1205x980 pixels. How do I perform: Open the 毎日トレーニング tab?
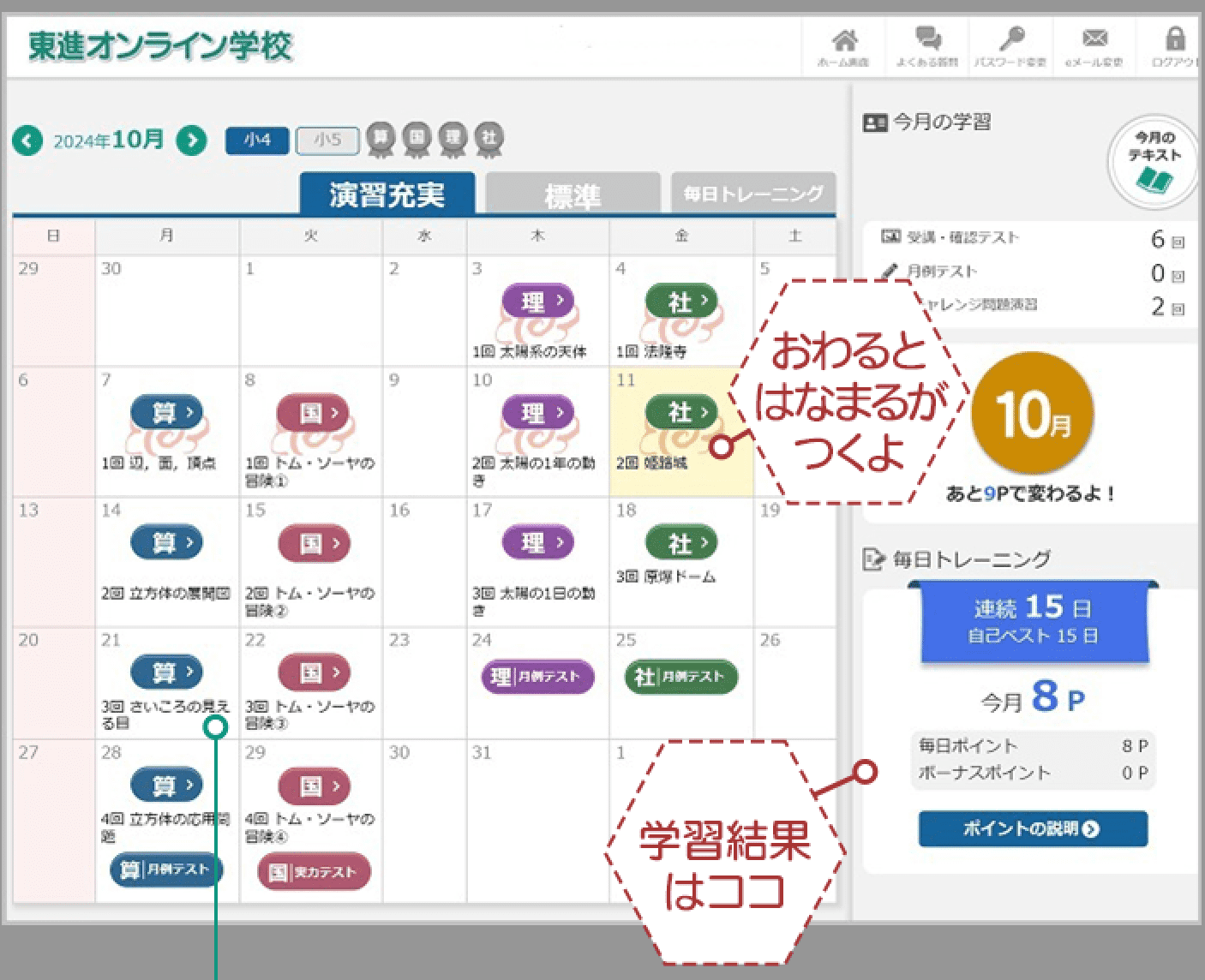(x=752, y=194)
